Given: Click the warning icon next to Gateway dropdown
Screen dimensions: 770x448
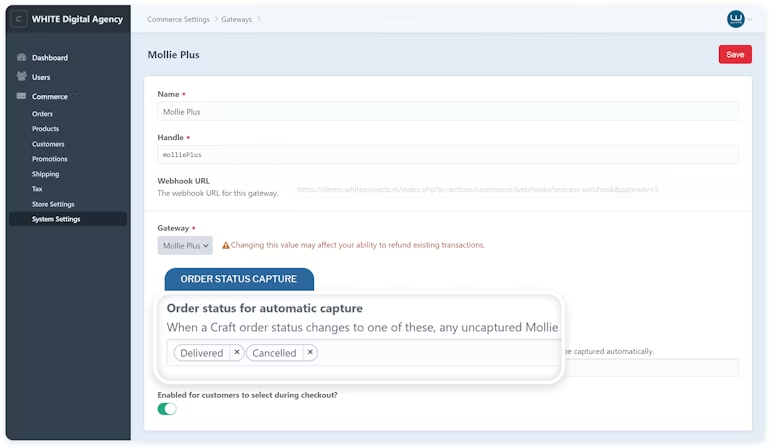Looking at the screenshot, I should coord(226,245).
